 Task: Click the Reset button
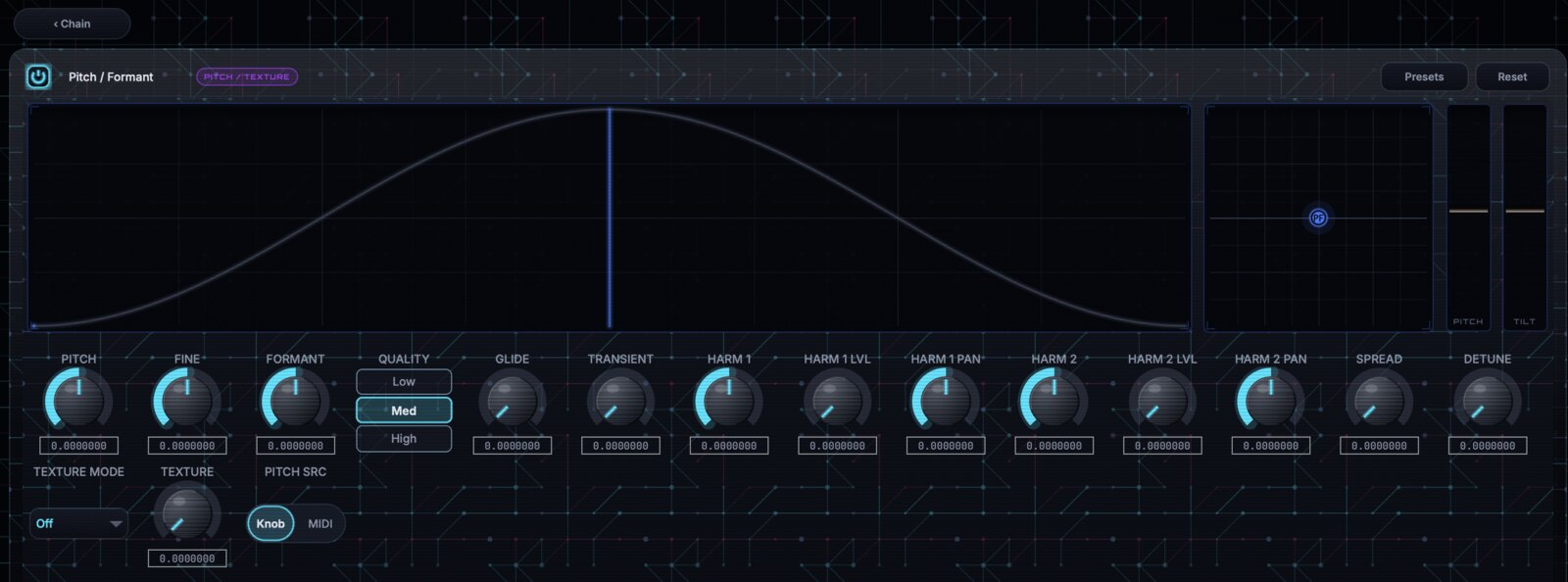pos(1512,76)
